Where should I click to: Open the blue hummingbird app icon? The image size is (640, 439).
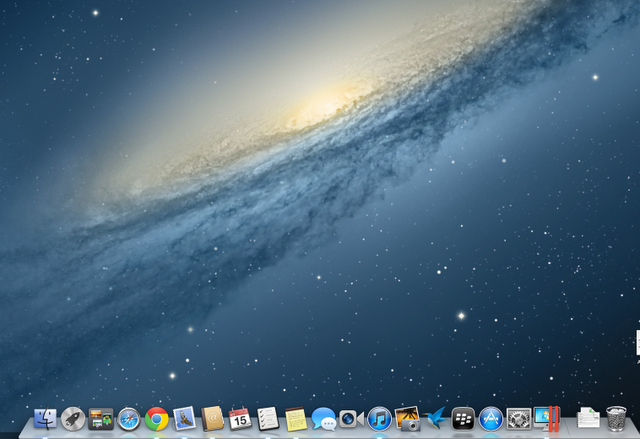[435, 419]
